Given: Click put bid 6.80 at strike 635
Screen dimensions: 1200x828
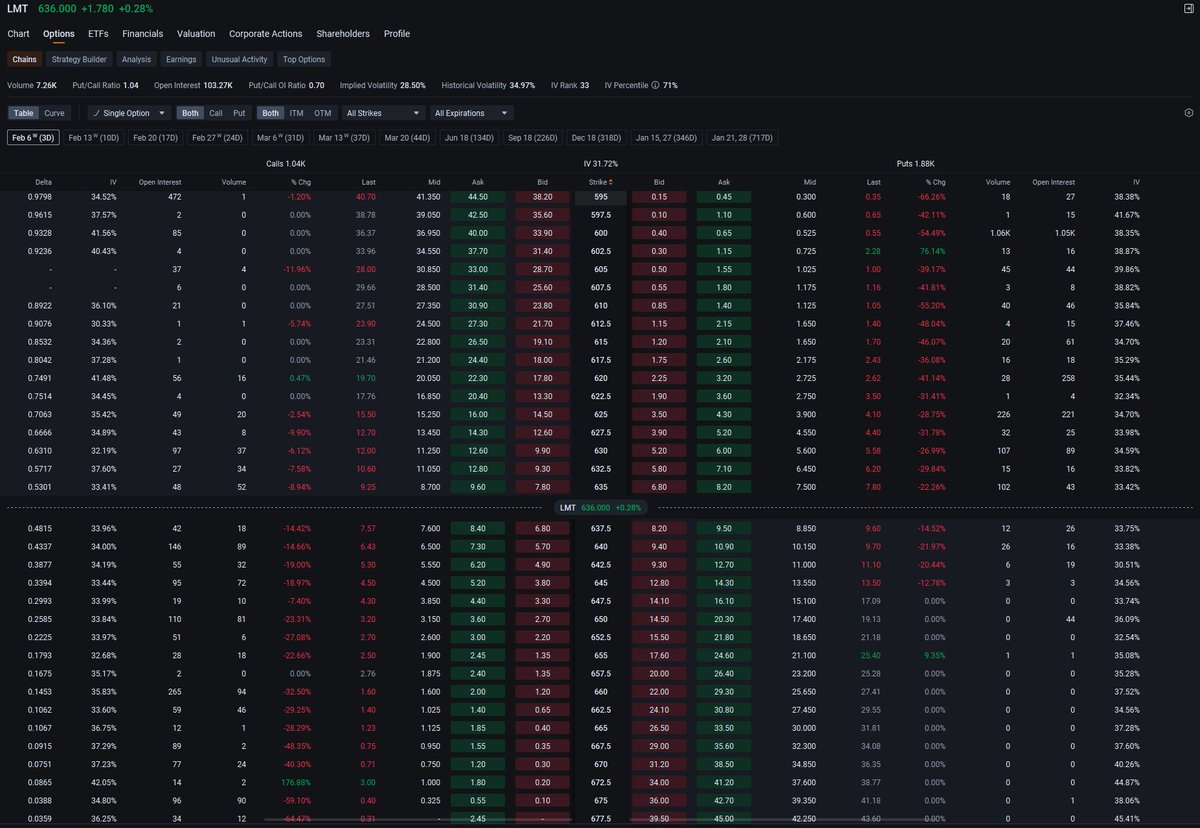Looking at the screenshot, I should (659, 487).
